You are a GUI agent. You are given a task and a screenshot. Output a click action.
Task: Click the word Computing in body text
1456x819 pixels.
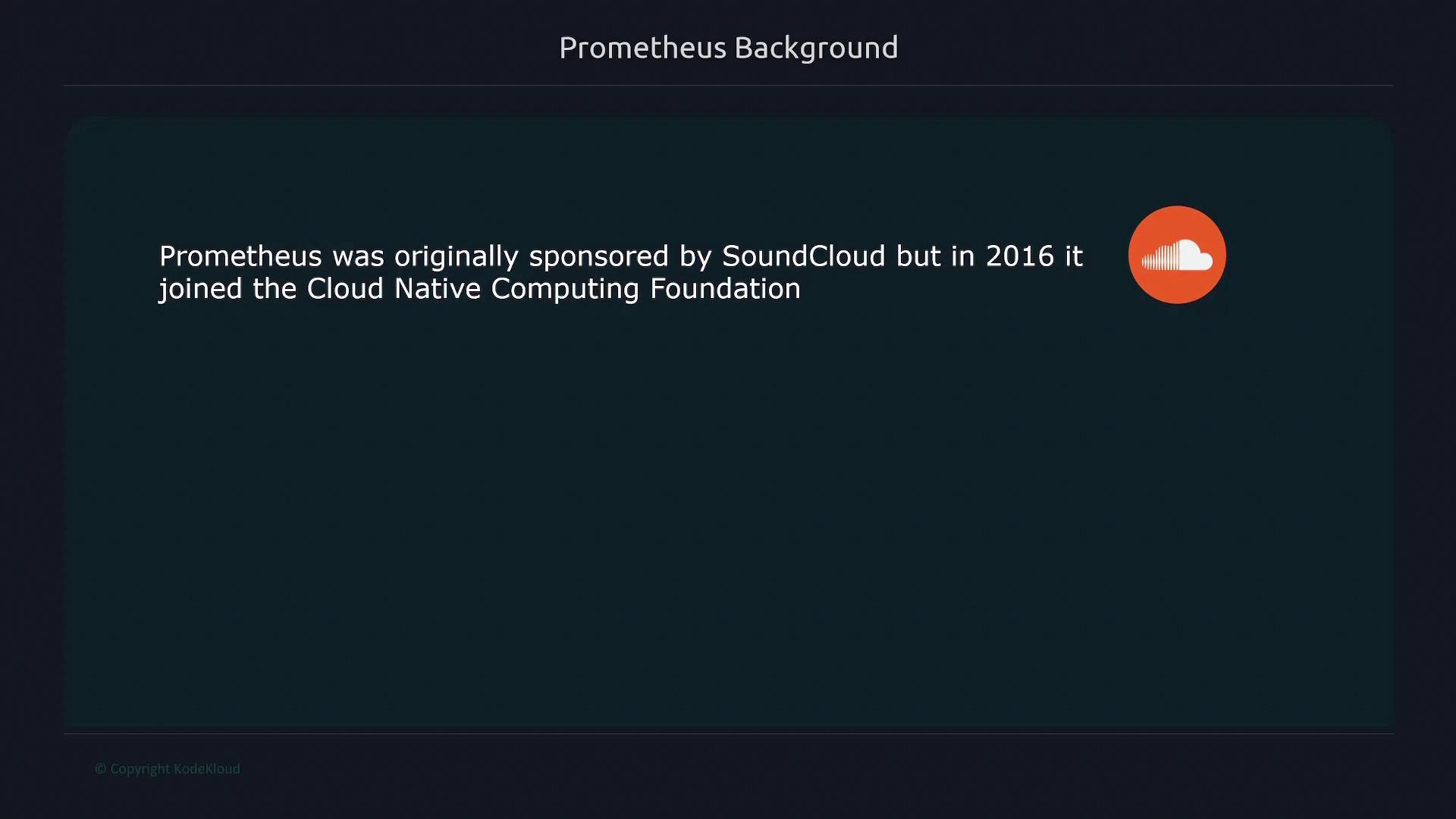point(565,289)
